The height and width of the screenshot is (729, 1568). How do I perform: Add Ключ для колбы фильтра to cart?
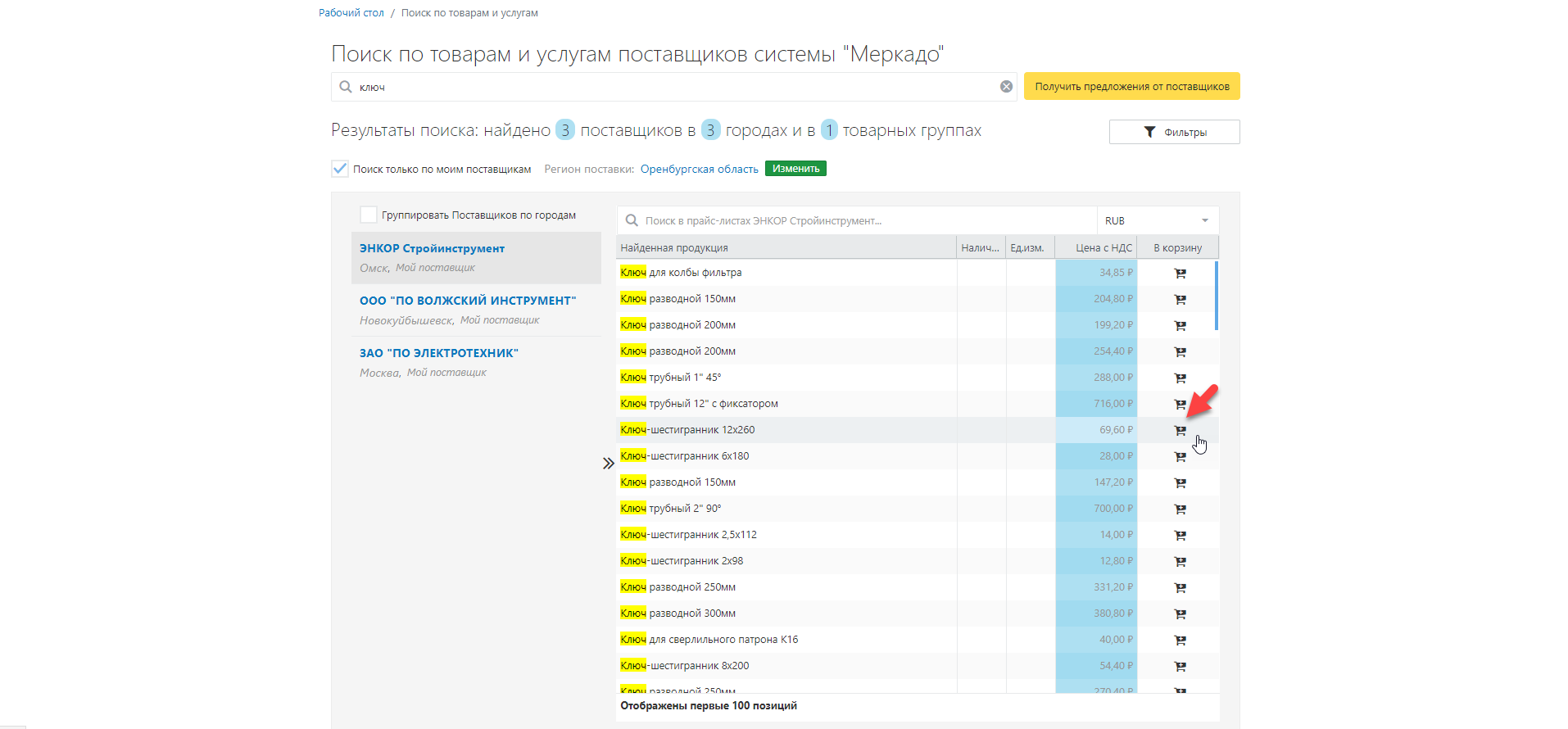pyautogui.click(x=1180, y=274)
